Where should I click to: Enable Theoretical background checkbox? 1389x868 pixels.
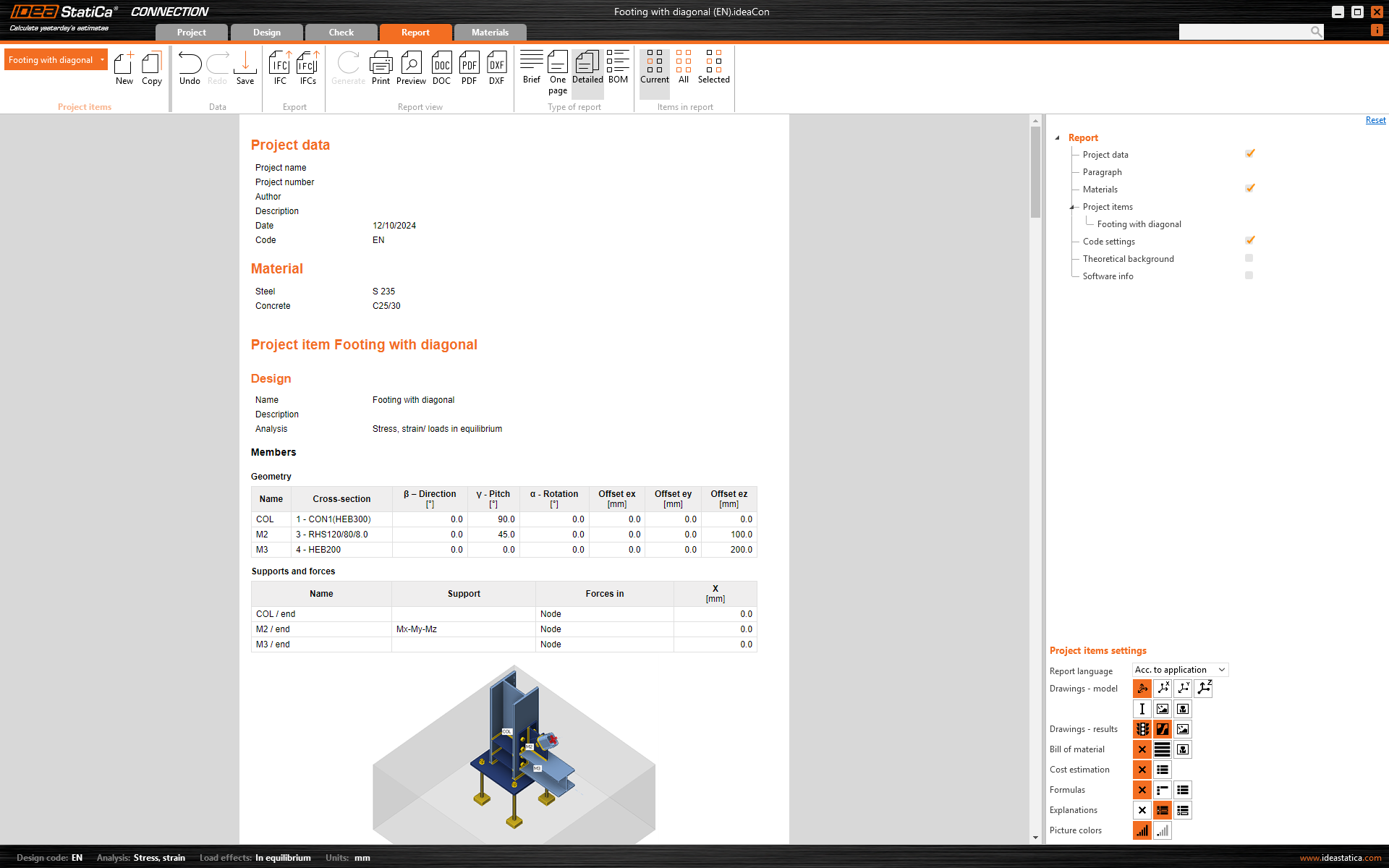[1249, 258]
